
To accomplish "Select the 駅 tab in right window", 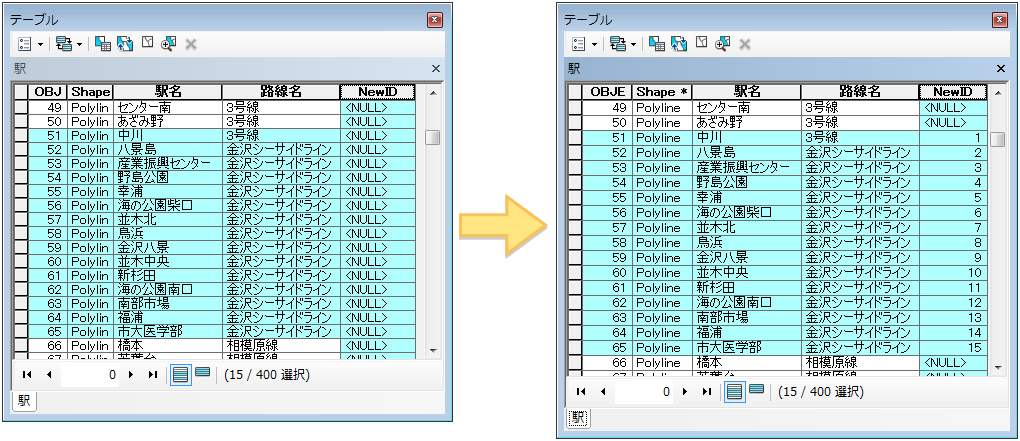I will click(x=576, y=417).
